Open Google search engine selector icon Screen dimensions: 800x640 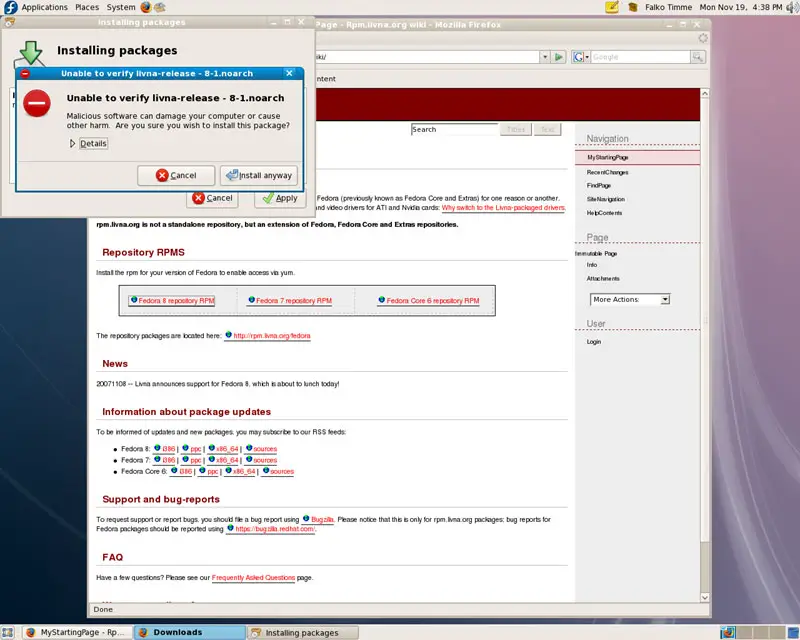581,57
